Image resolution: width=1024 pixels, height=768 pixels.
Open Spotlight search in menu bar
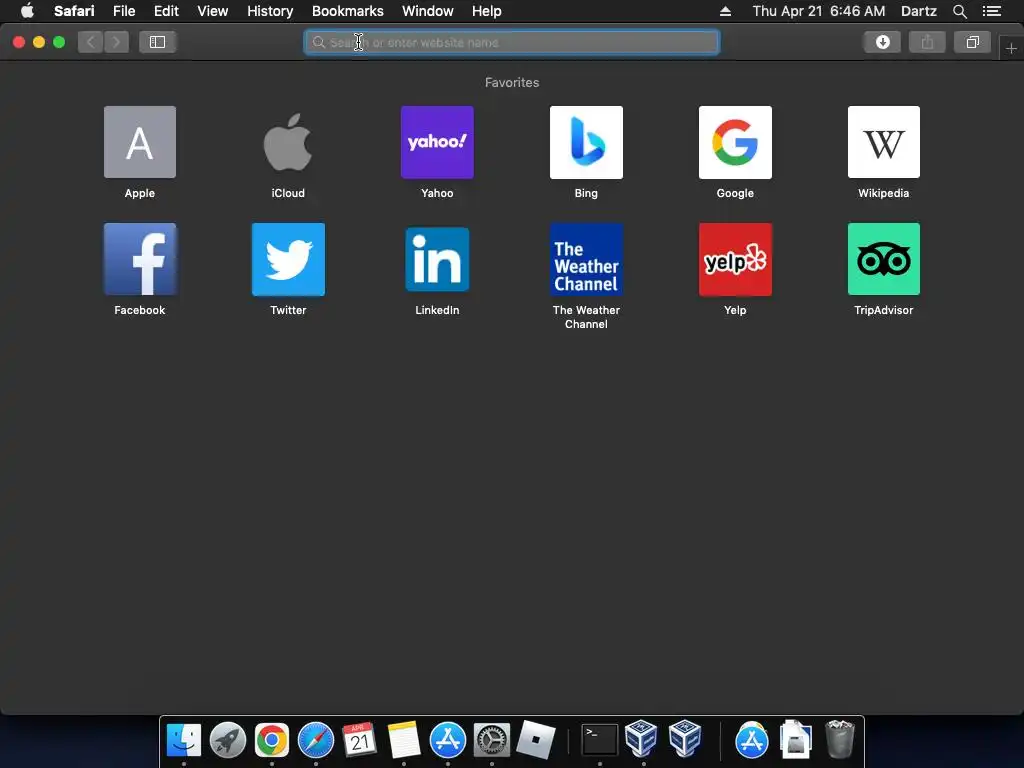pyautogui.click(x=959, y=11)
